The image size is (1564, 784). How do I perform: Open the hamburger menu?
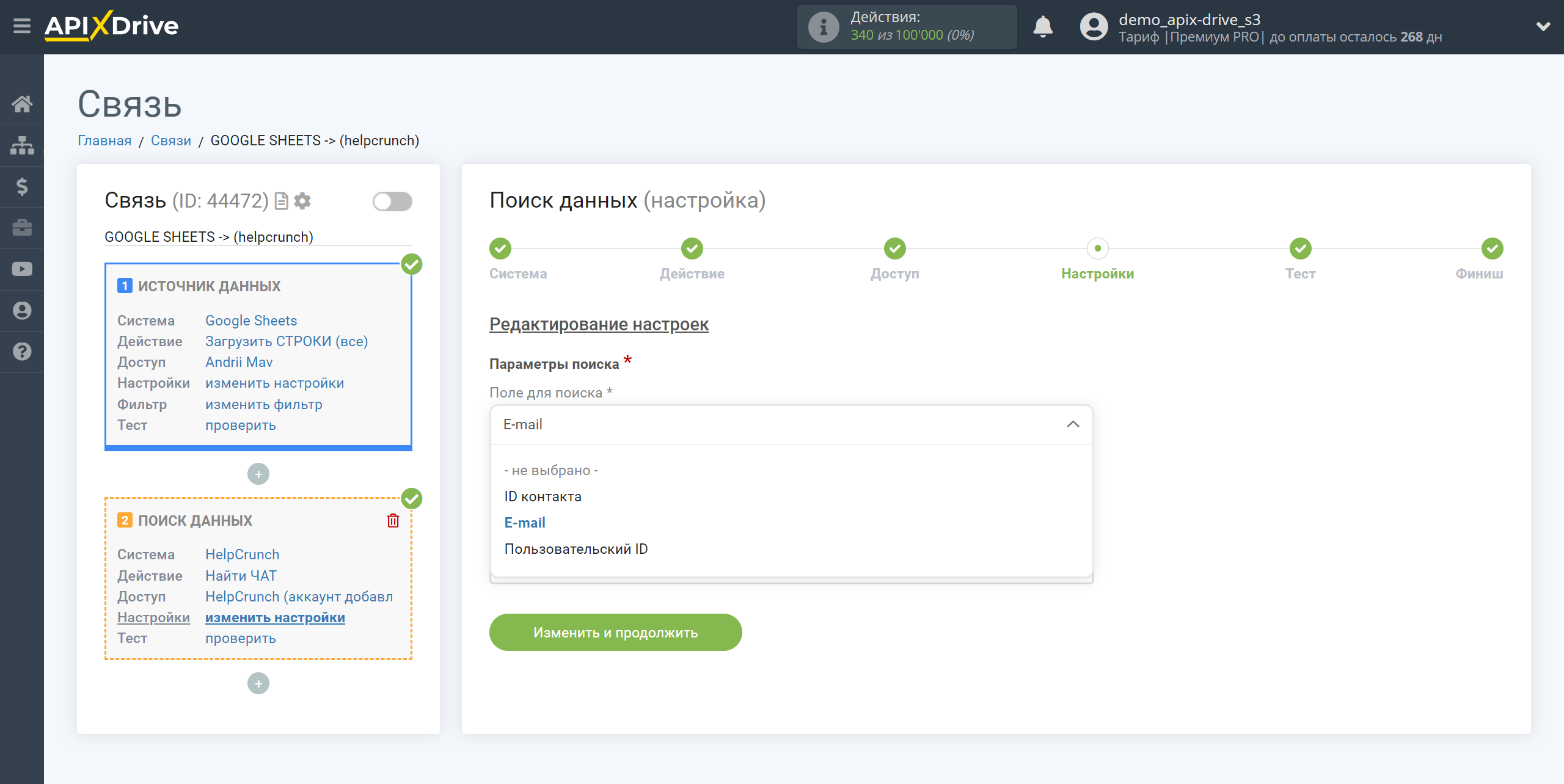[22, 26]
